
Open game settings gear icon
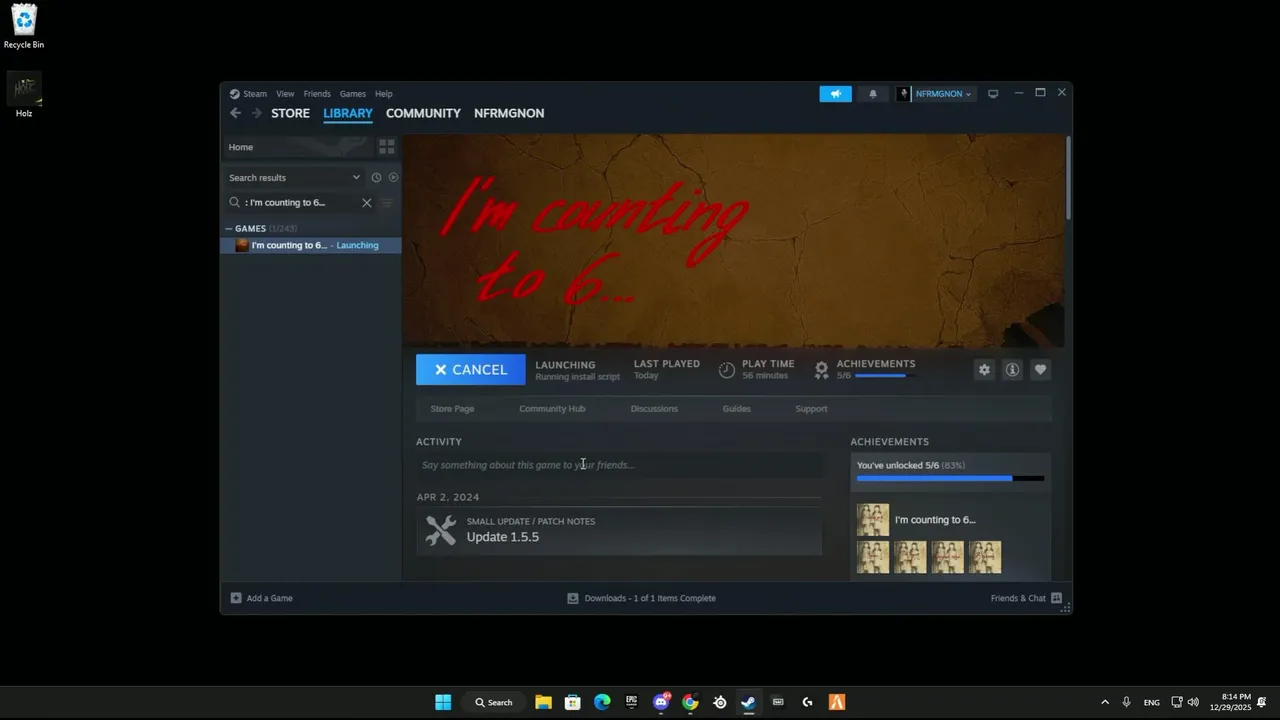pyautogui.click(x=984, y=370)
